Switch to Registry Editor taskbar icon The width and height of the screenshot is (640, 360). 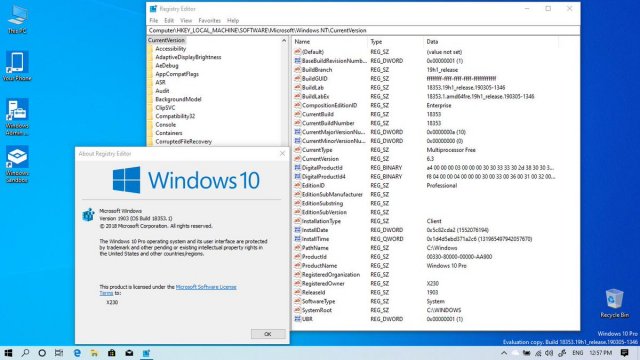click(146, 353)
